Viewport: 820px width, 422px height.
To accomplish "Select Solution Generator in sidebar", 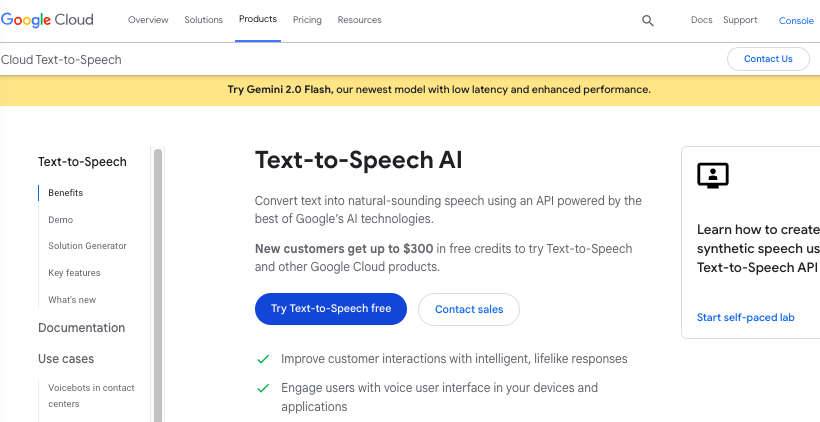I will [87, 246].
